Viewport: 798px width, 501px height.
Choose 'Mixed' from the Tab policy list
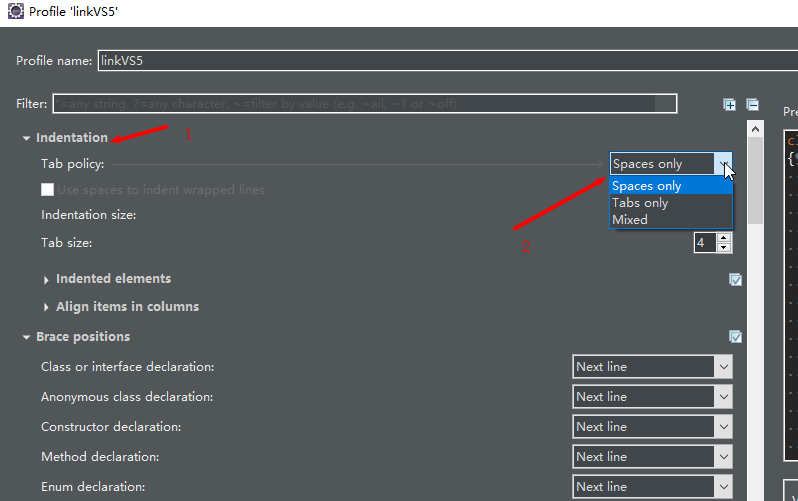630,220
